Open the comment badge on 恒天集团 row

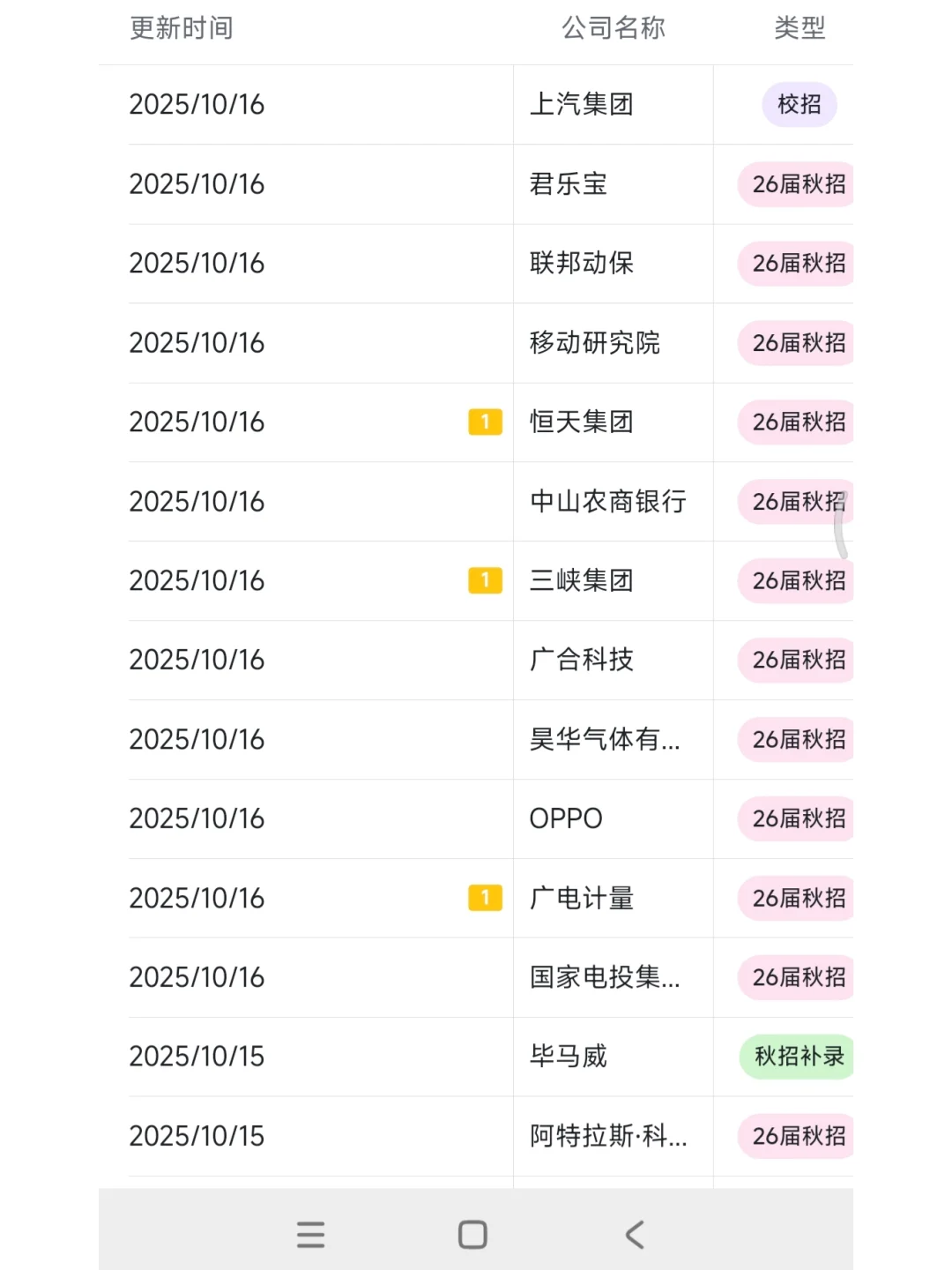point(485,422)
